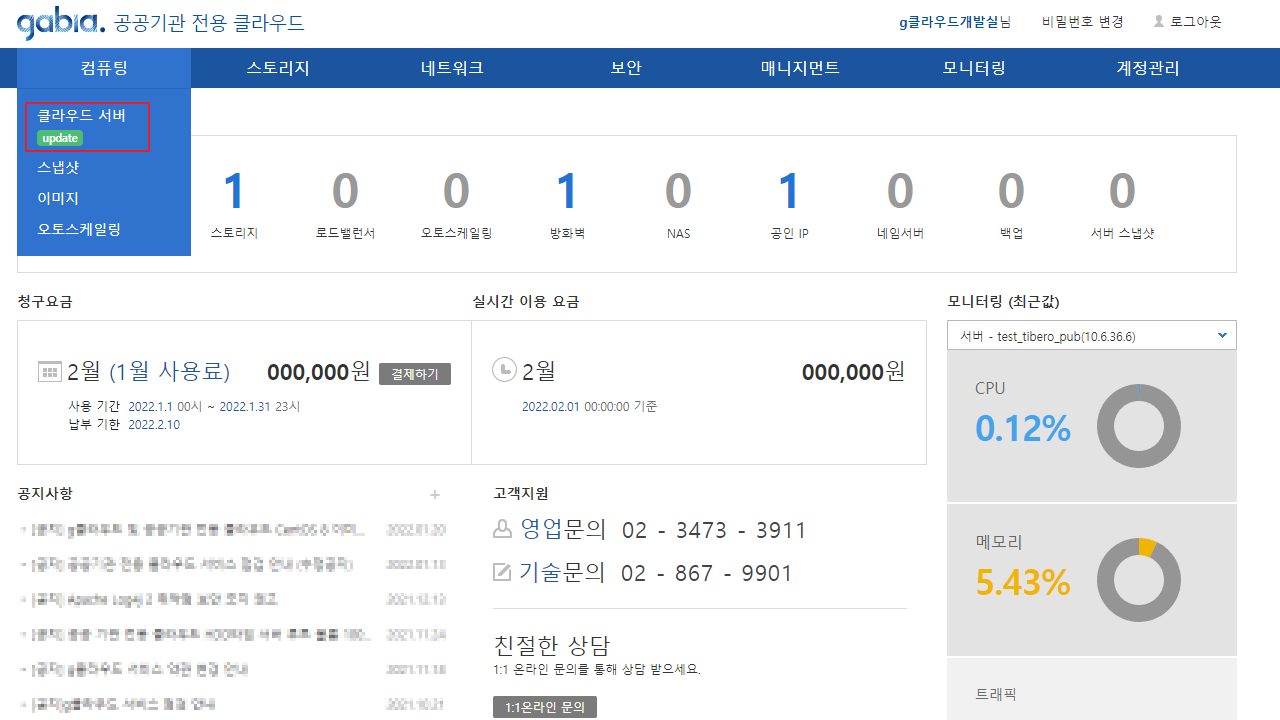Click the plus icon beside 공지사항
The width and height of the screenshot is (1280, 720).
click(x=435, y=494)
